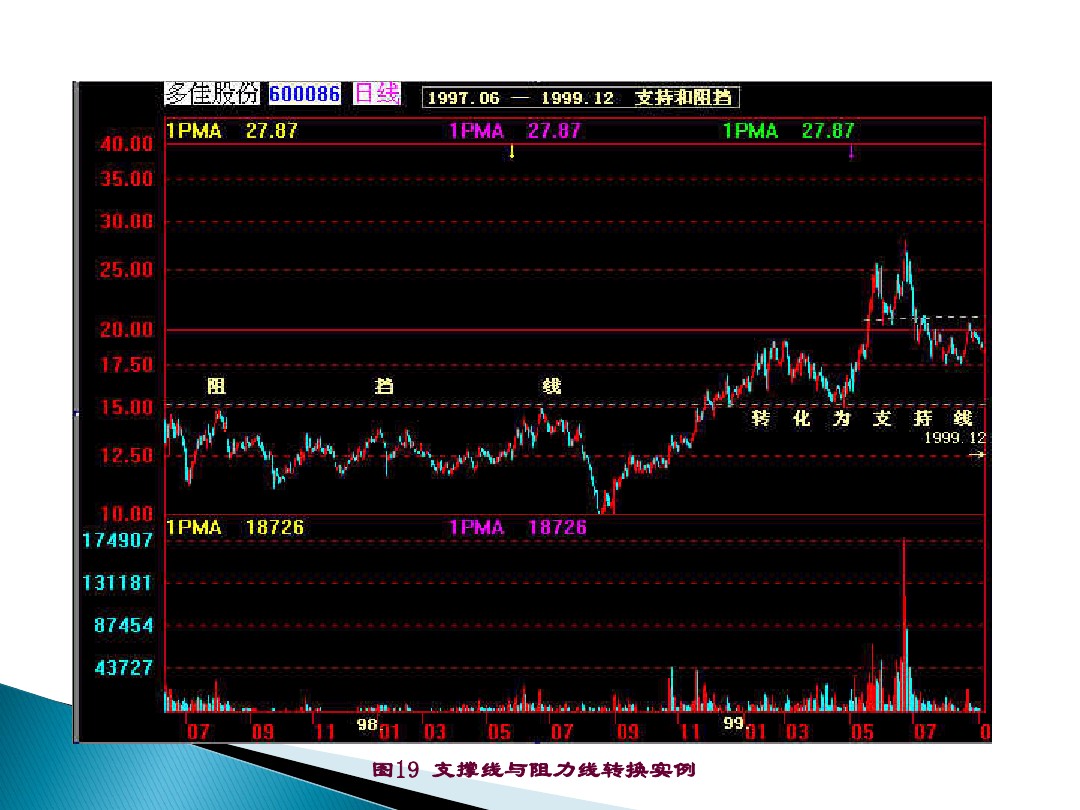Image resolution: width=1080 pixels, height=810 pixels.
Task: Click the 40.00 price axis label
Action: [127, 144]
